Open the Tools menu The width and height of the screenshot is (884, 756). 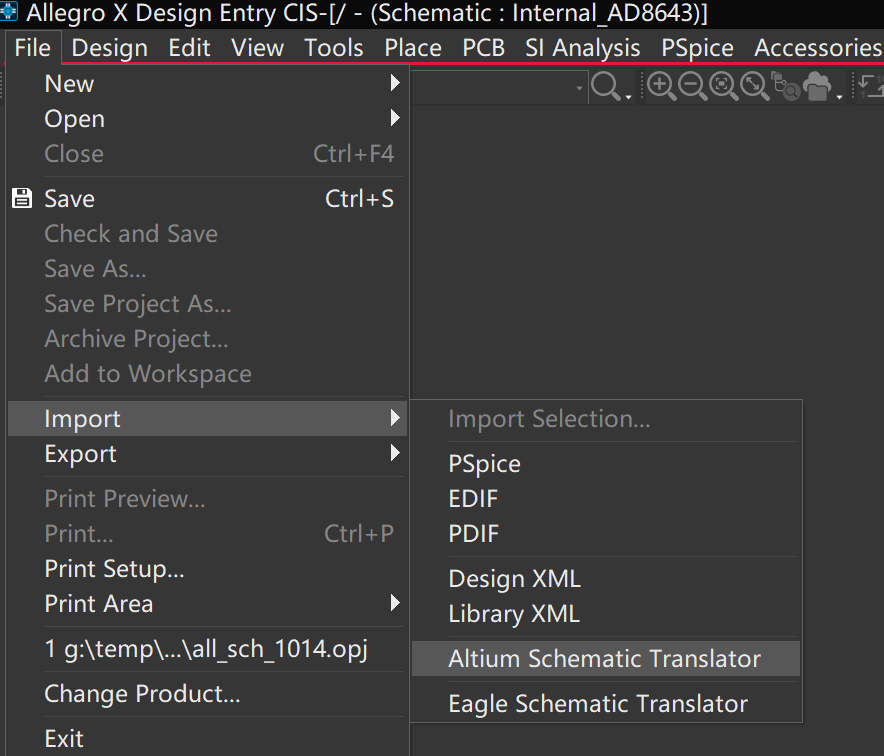(x=334, y=48)
